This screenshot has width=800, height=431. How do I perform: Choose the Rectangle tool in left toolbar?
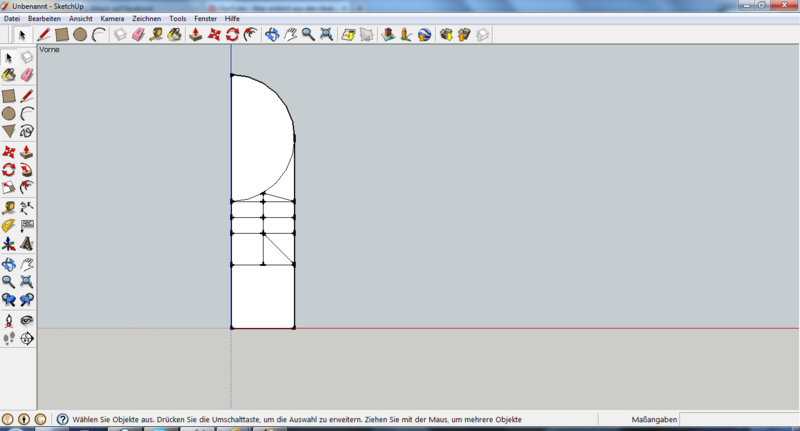(x=9, y=96)
